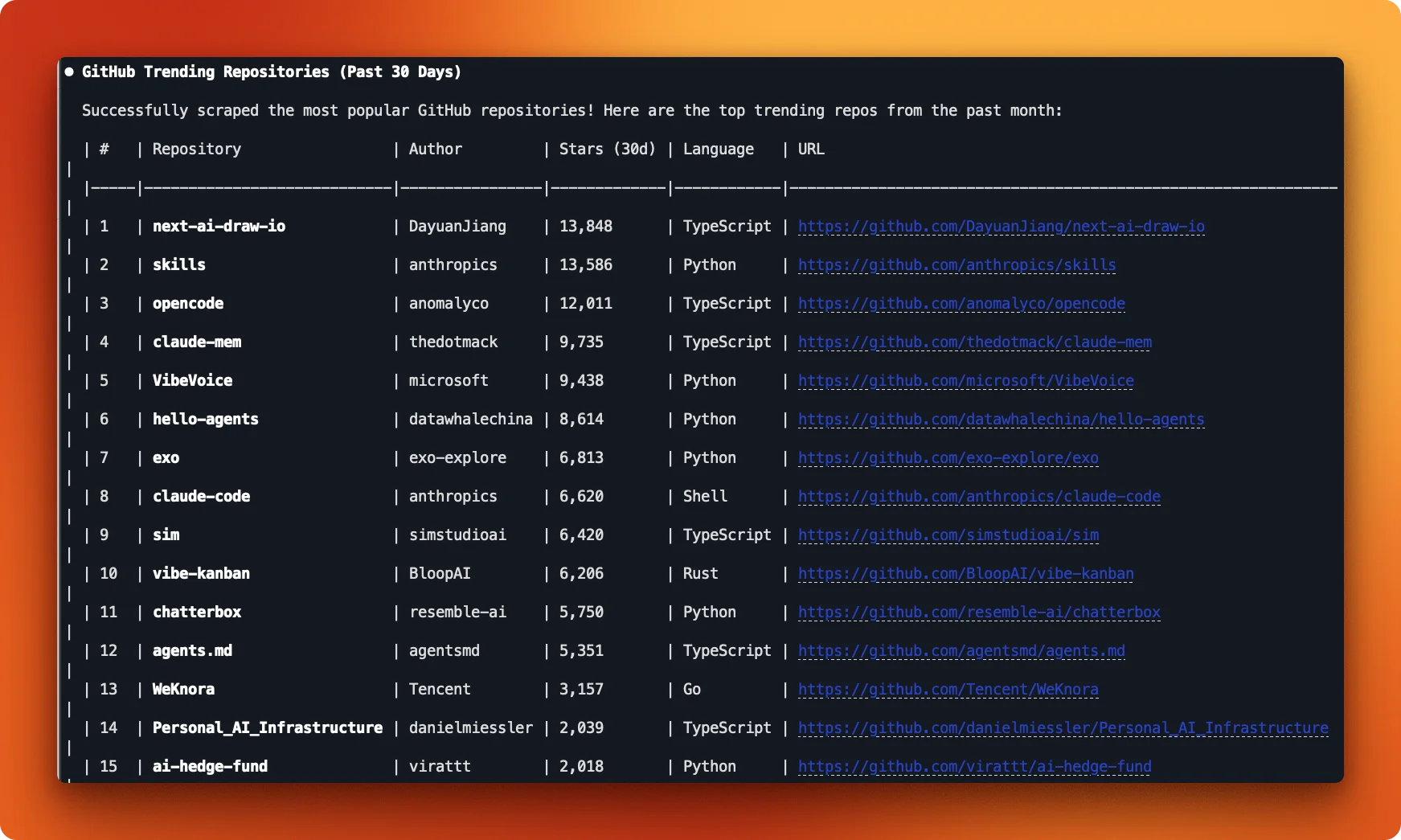
Task: Visit the ai-hedge-fund GitHub link
Action: pos(973,766)
